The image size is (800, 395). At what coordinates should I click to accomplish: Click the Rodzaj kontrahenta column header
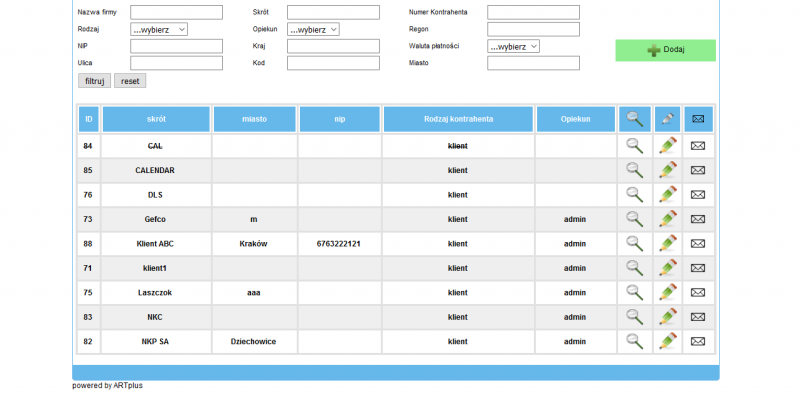tap(458, 119)
